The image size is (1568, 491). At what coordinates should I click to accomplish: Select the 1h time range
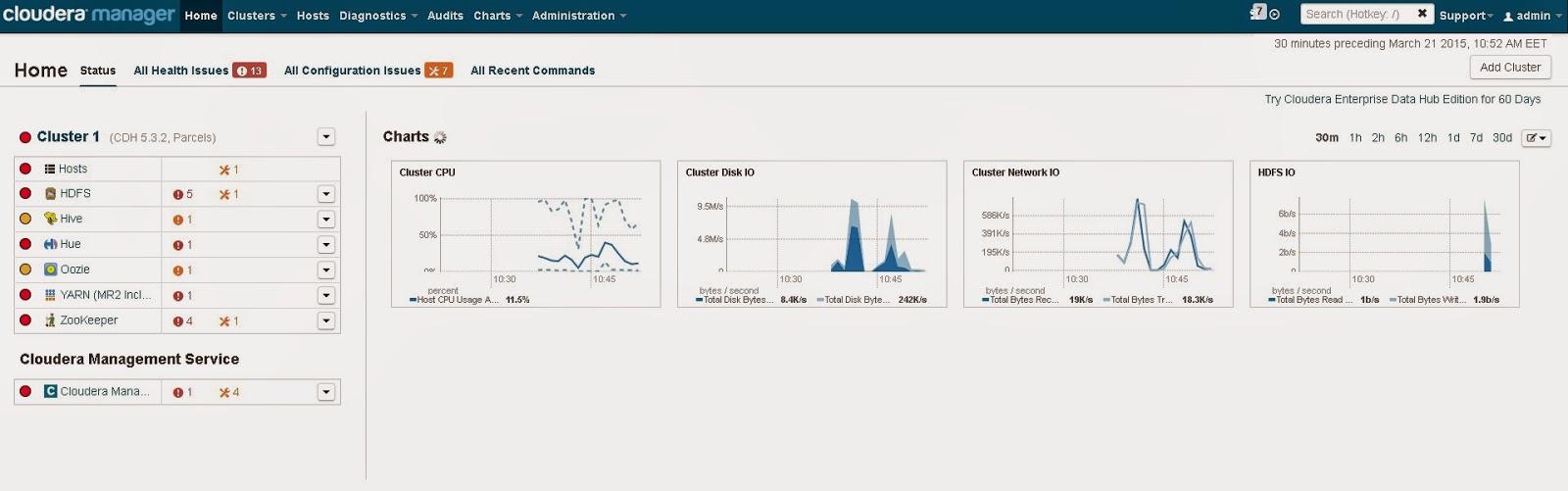point(1355,138)
